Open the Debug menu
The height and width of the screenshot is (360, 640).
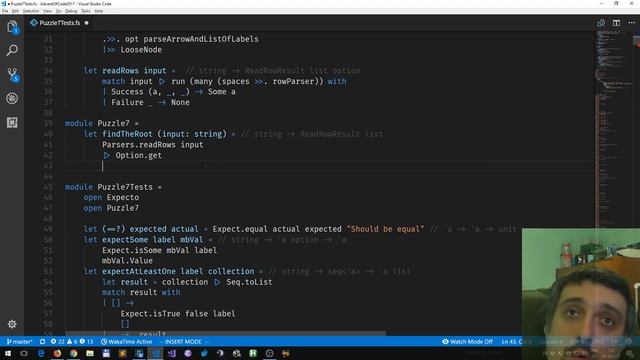point(71,11)
